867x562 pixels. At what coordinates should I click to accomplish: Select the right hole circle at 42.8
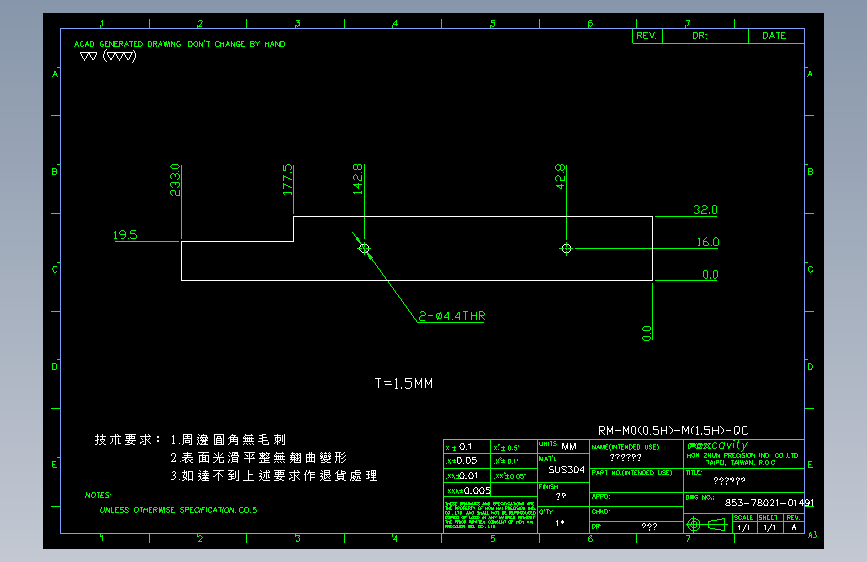(x=566, y=248)
